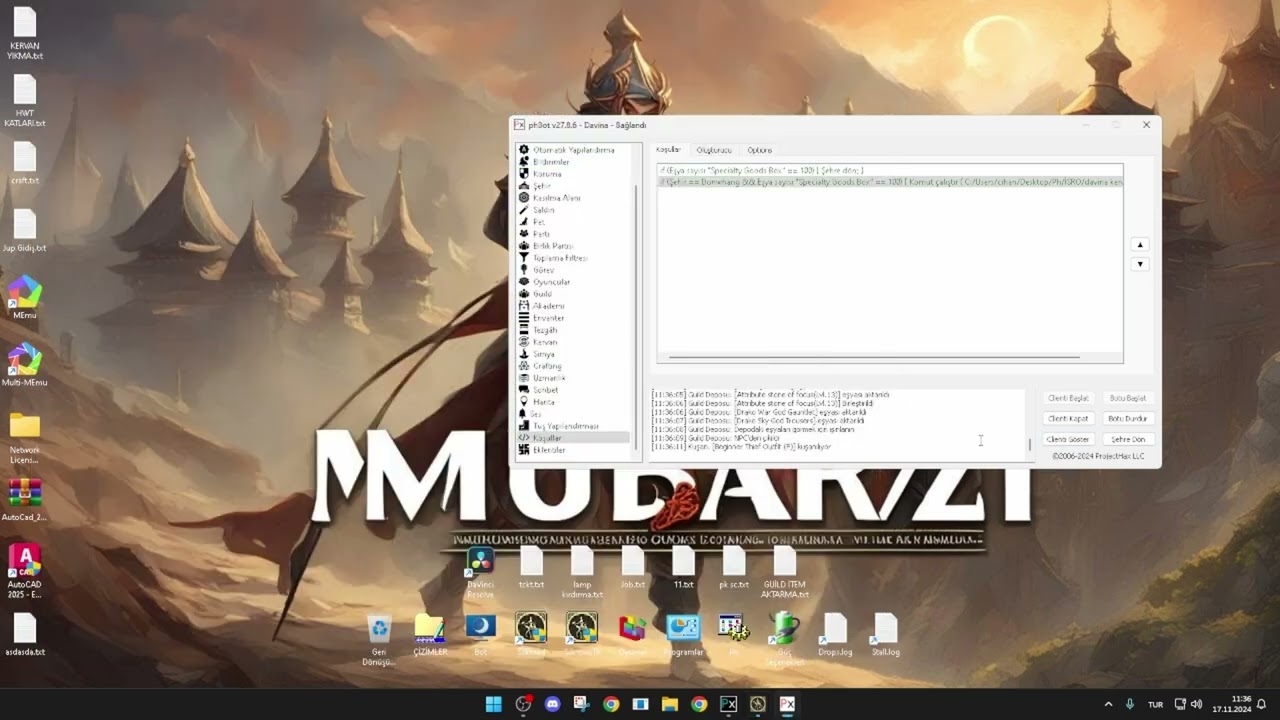Click the Clienti Başlat button
The height and width of the screenshot is (720, 1280).
pyautogui.click(x=1067, y=398)
